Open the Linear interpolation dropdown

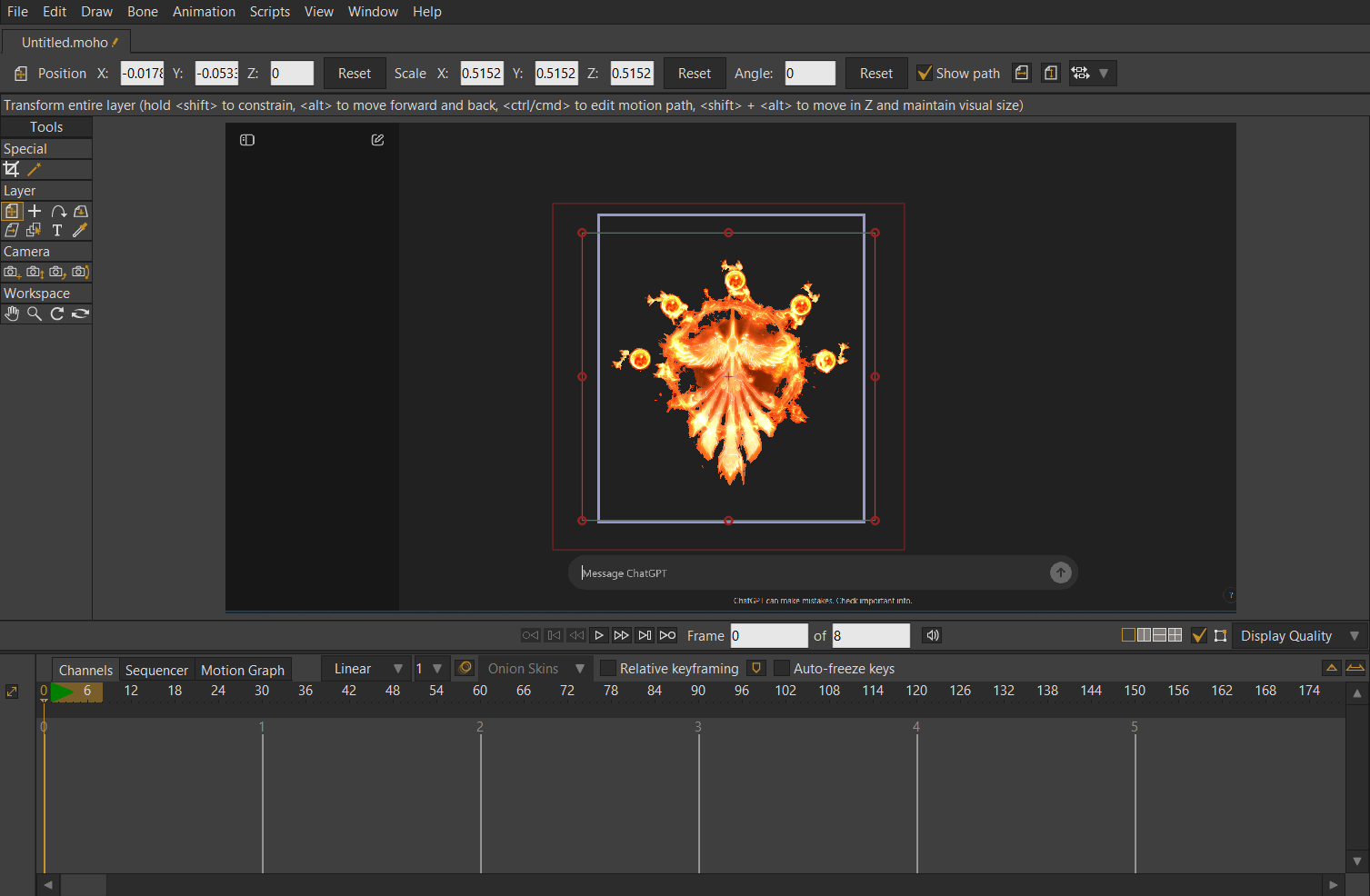(x=366, y=669)
